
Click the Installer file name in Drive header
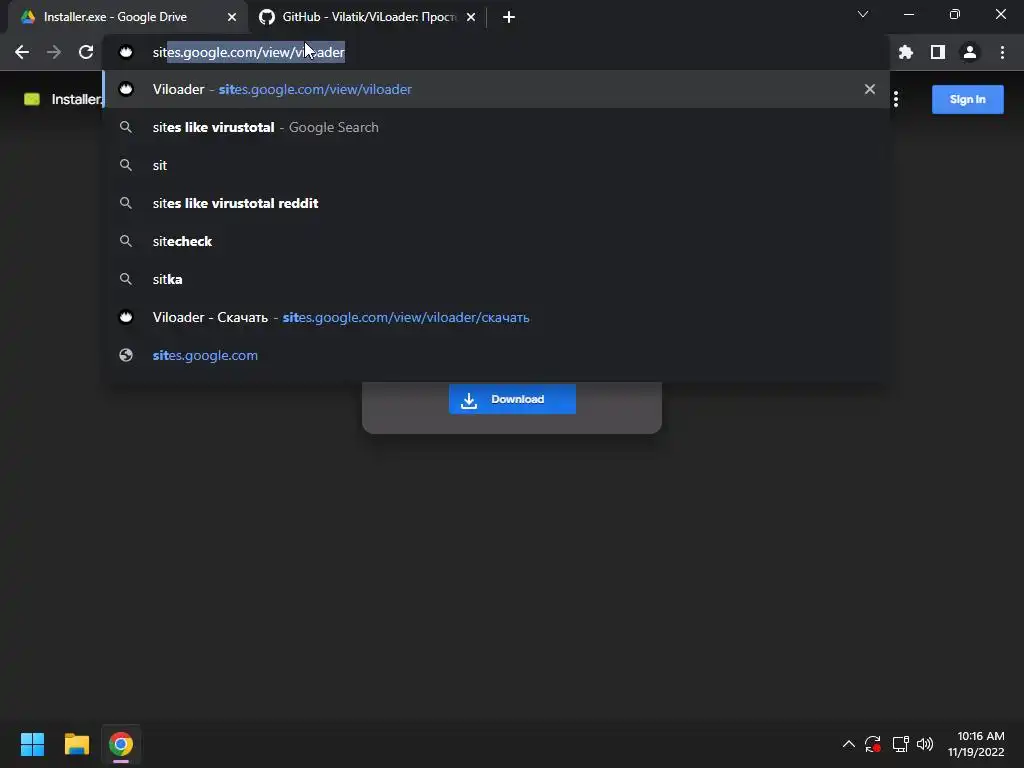coord(77,99)
